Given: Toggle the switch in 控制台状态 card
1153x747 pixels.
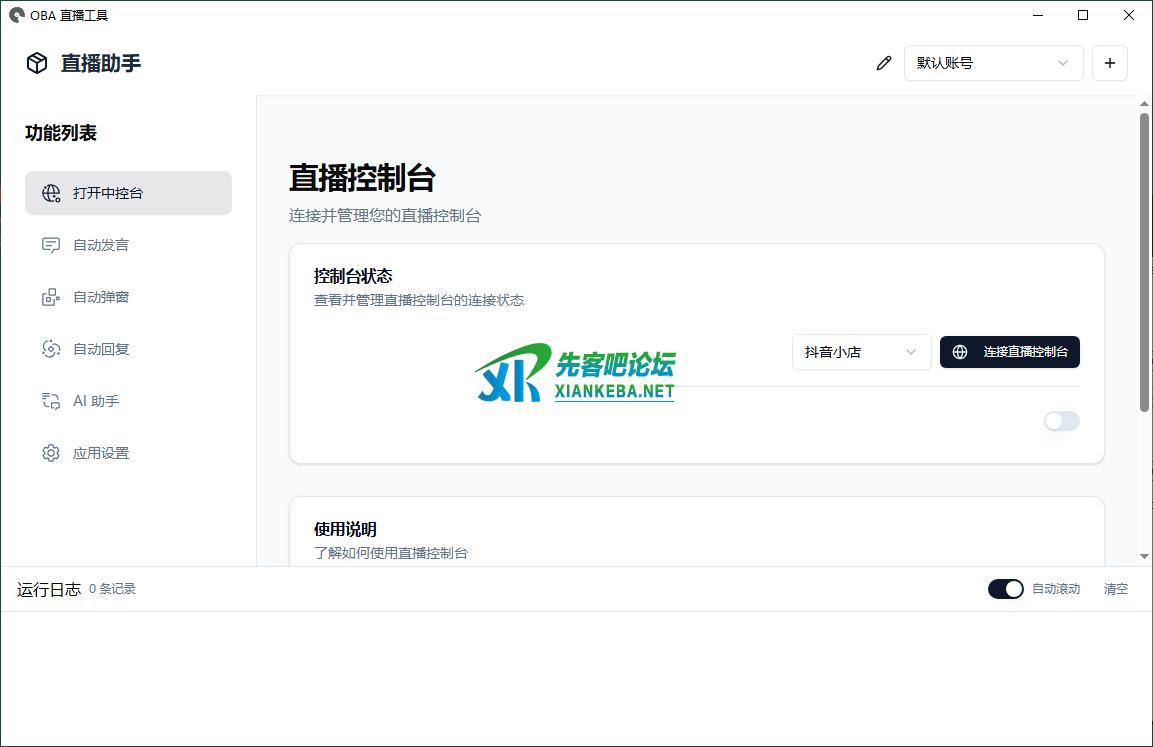Looking at the screenshot, I should point(1061,421).
